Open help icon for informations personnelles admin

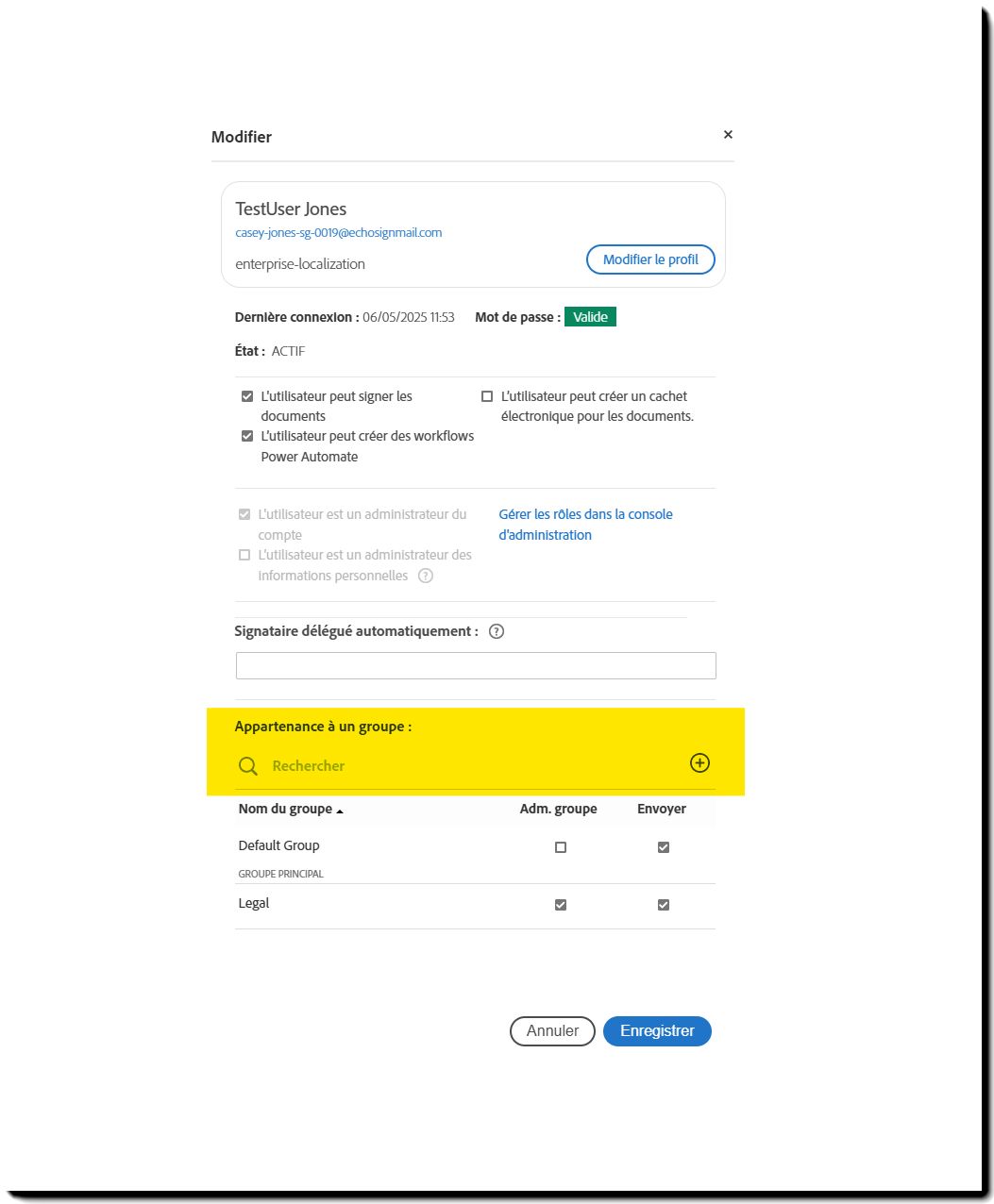[426, 576]
